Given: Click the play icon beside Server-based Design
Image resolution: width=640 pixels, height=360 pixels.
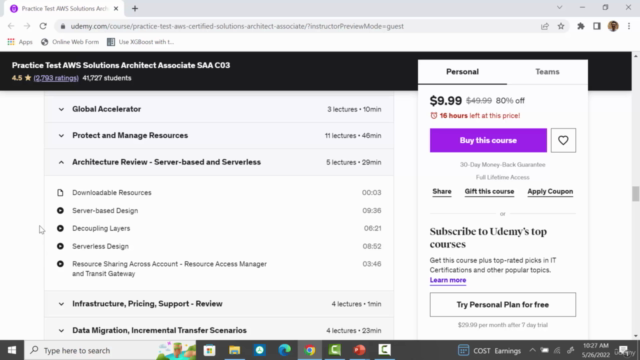Looking at the screenshot, I should [x=60, y=211].
